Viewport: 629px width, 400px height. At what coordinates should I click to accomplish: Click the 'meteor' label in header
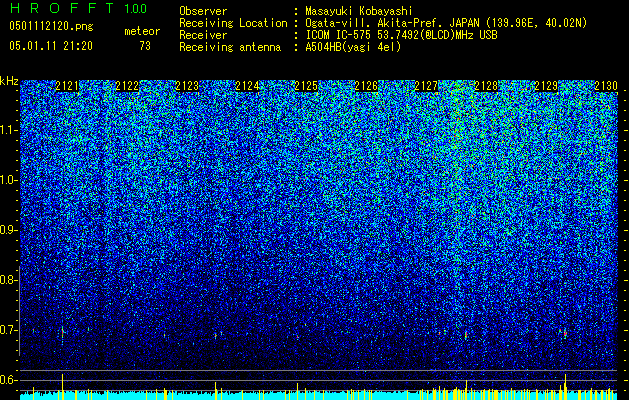[x=142, y=31]
